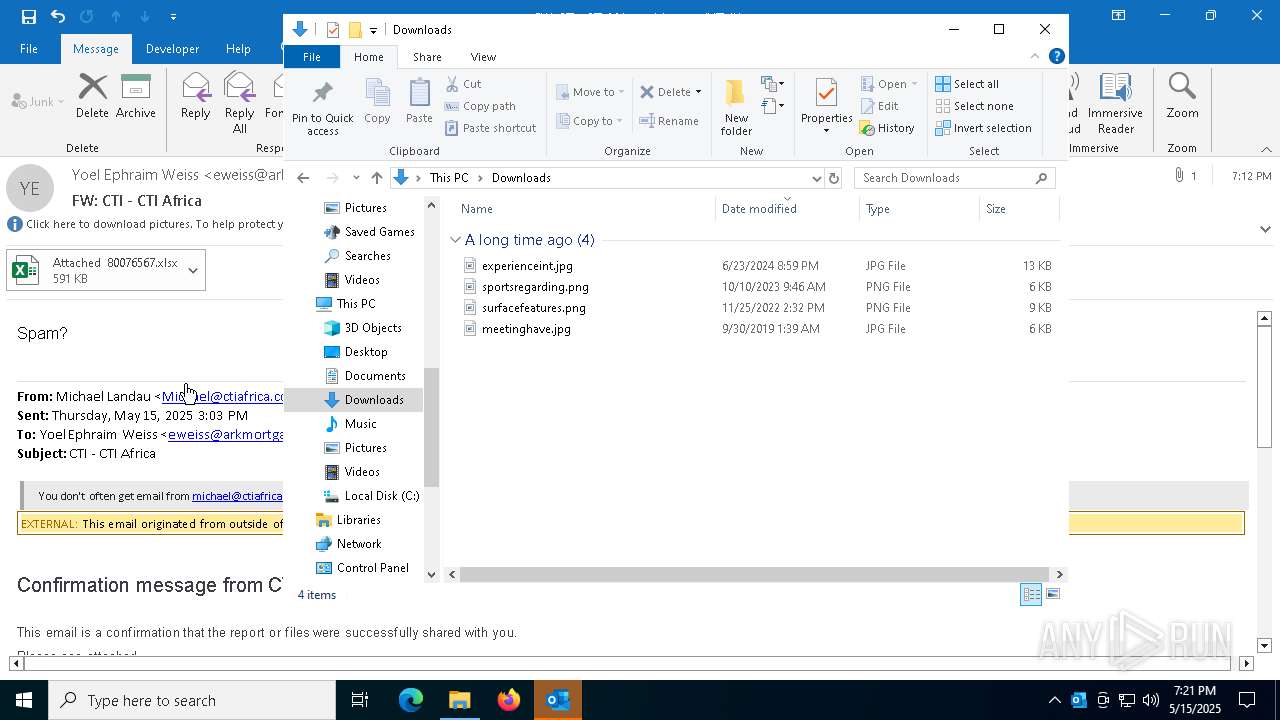Click Edit in Open group

[x=878, y=106]
